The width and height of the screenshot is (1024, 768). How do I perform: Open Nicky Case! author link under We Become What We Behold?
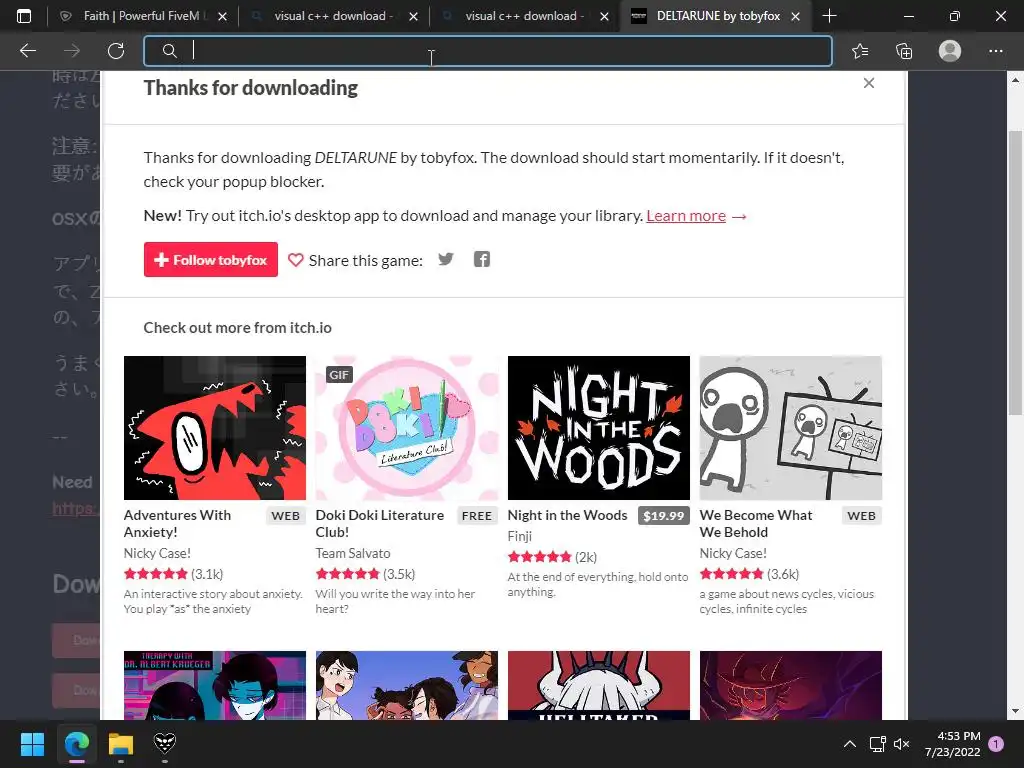coord(733,553)
